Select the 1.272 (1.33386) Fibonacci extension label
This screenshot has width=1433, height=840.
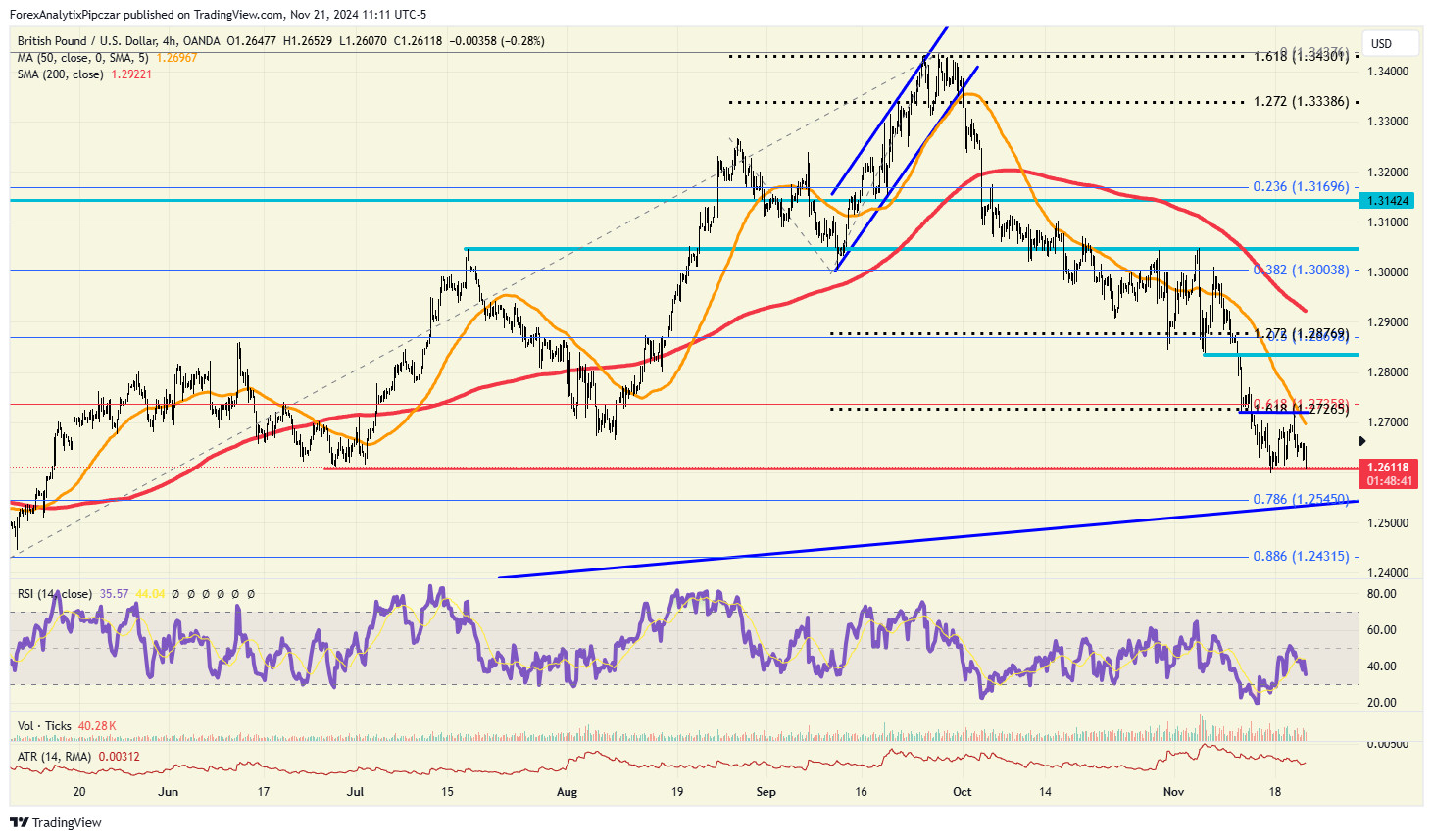(x=1301, y=102)
